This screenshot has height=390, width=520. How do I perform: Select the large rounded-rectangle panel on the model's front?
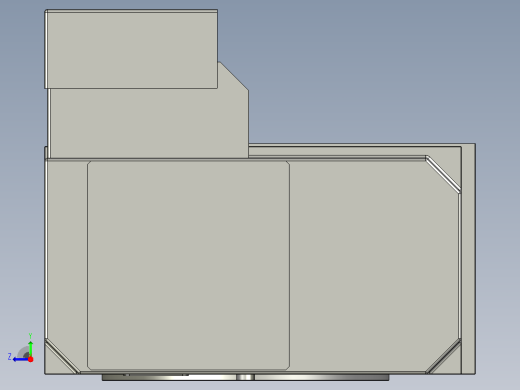[188, 265]
